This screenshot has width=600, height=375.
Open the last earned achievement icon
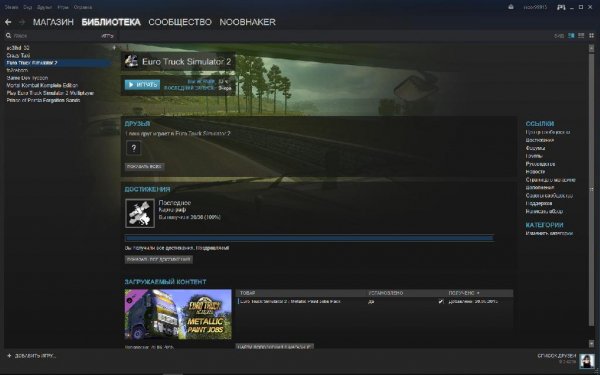(140, 213)
